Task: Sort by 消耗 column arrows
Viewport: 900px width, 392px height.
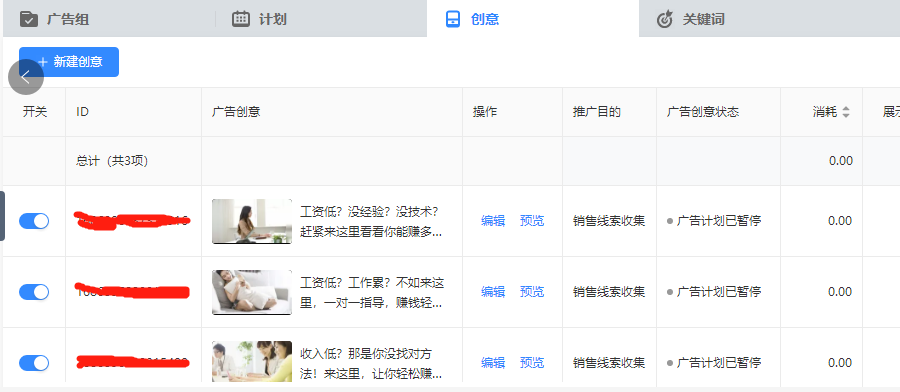Action: click(x=845, y=112)
